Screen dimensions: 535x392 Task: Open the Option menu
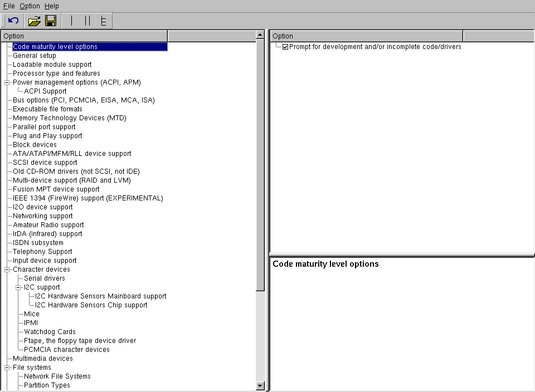[30, 6]
